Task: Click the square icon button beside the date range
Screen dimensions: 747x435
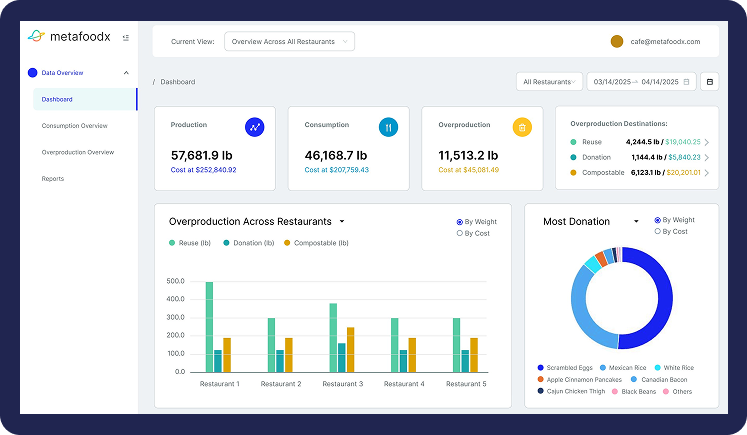Action: [709, 82]
